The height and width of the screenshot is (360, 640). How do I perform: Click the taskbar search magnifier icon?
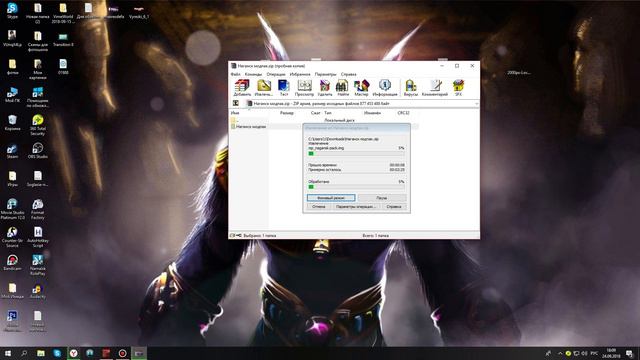[x=24, y=353]
